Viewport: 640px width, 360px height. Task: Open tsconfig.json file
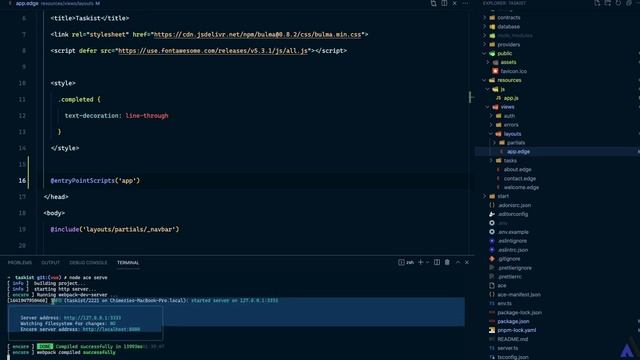tap(513, 357)
